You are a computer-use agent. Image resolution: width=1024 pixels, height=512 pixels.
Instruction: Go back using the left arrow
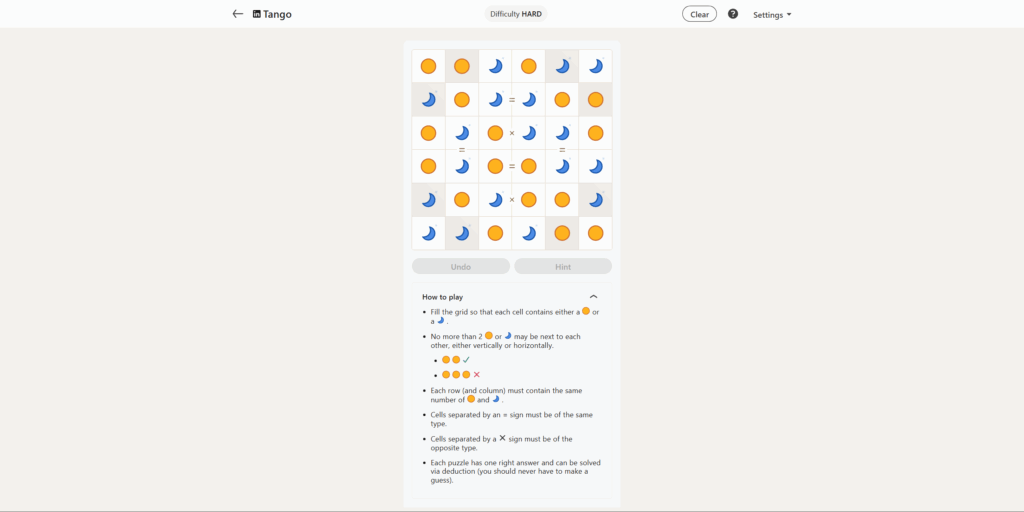coord(237,14)
